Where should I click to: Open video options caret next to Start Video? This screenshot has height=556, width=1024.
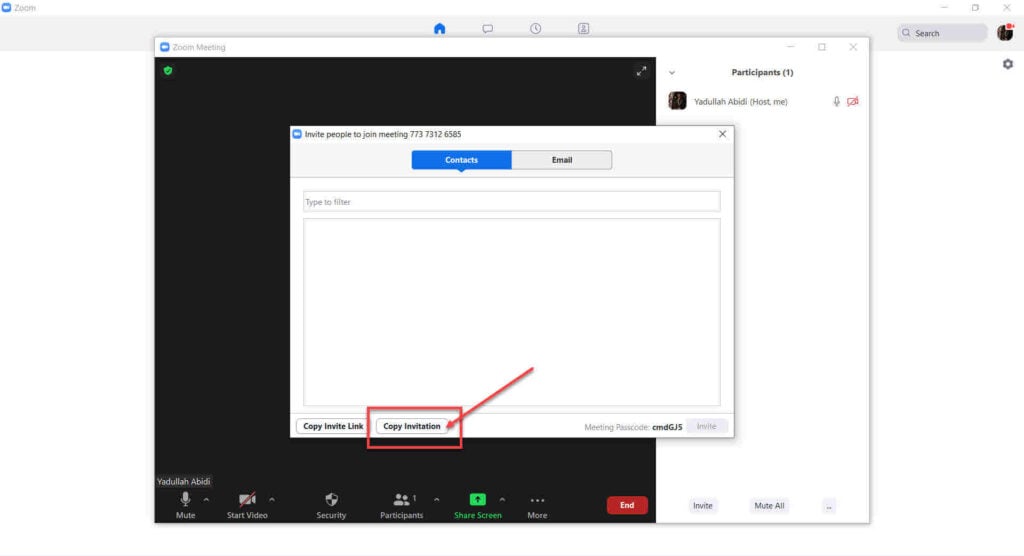coord(272,500)
